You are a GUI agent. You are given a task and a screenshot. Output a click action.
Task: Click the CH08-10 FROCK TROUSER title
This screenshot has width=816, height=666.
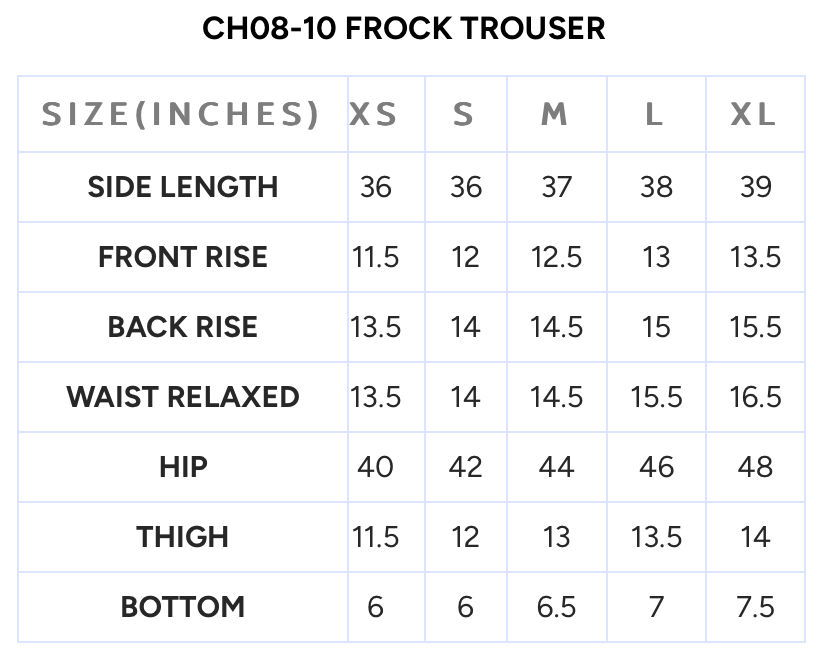pyautogui.click(x=403, y=28)
